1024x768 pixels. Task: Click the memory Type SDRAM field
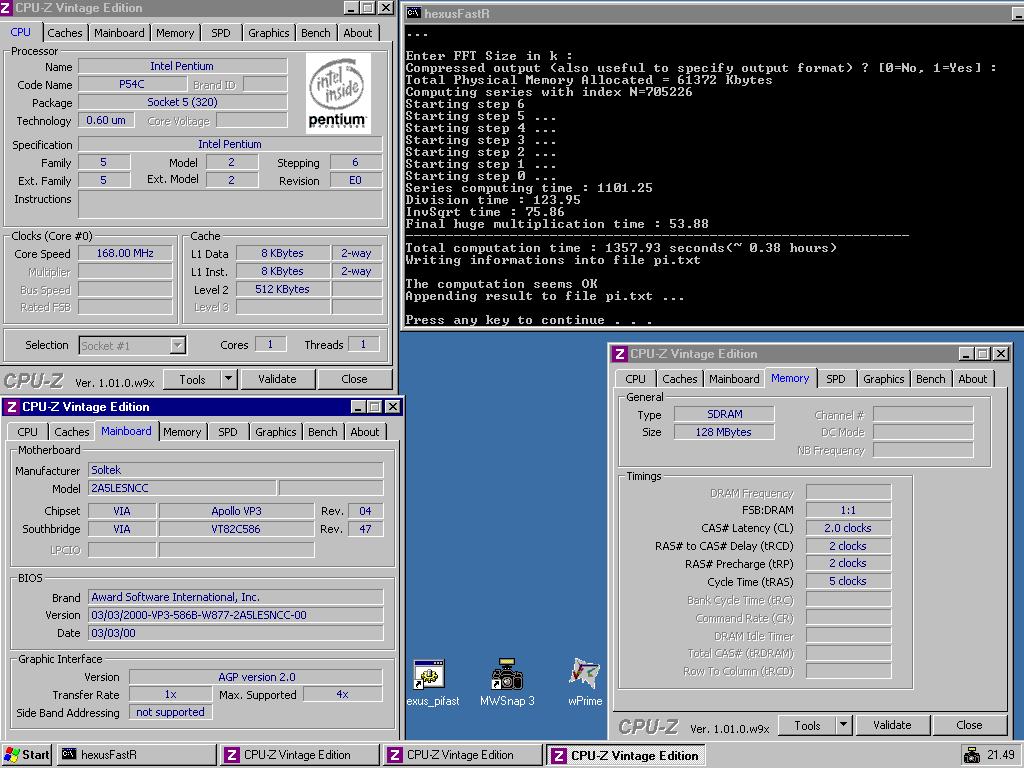724,414
